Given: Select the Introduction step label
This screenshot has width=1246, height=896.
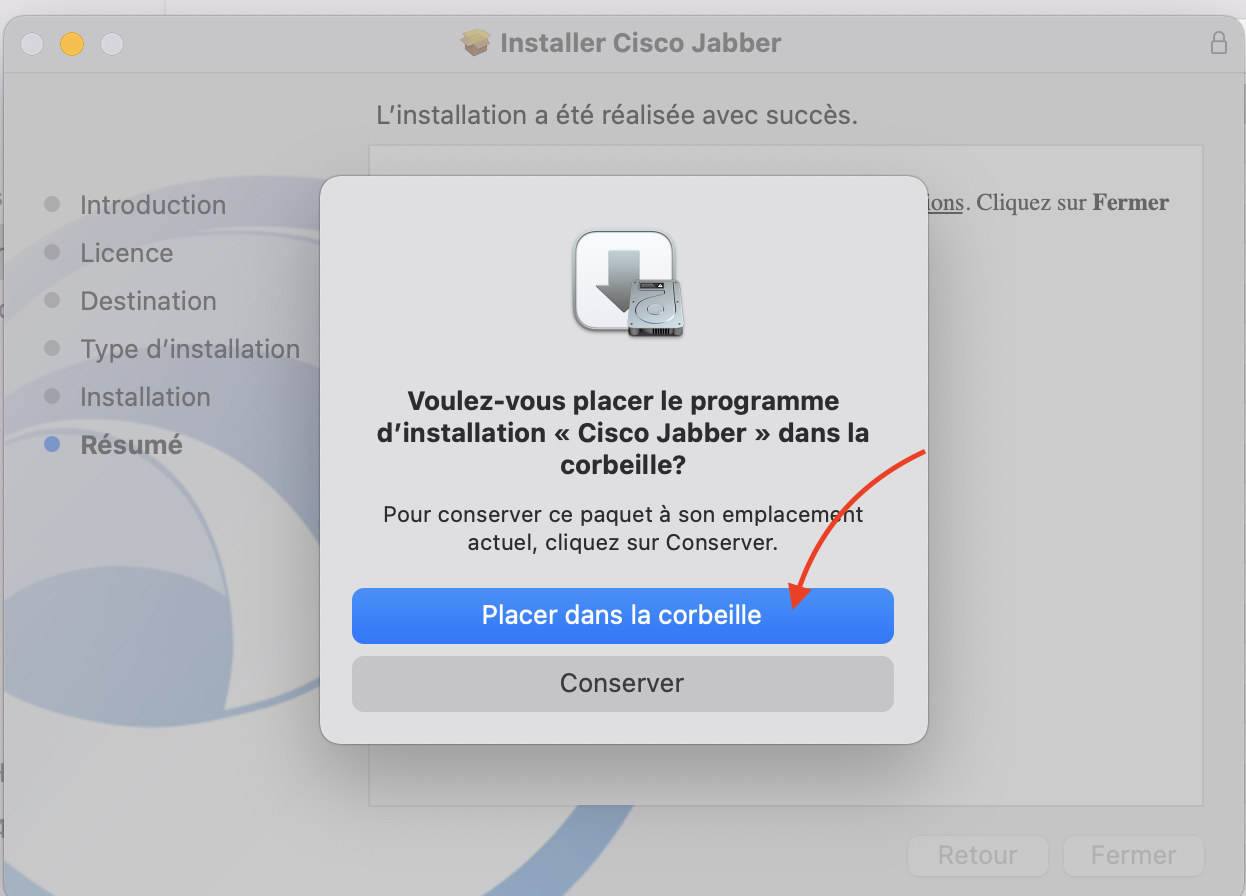Looking at the screenshot, I should (x=153, y=205).
